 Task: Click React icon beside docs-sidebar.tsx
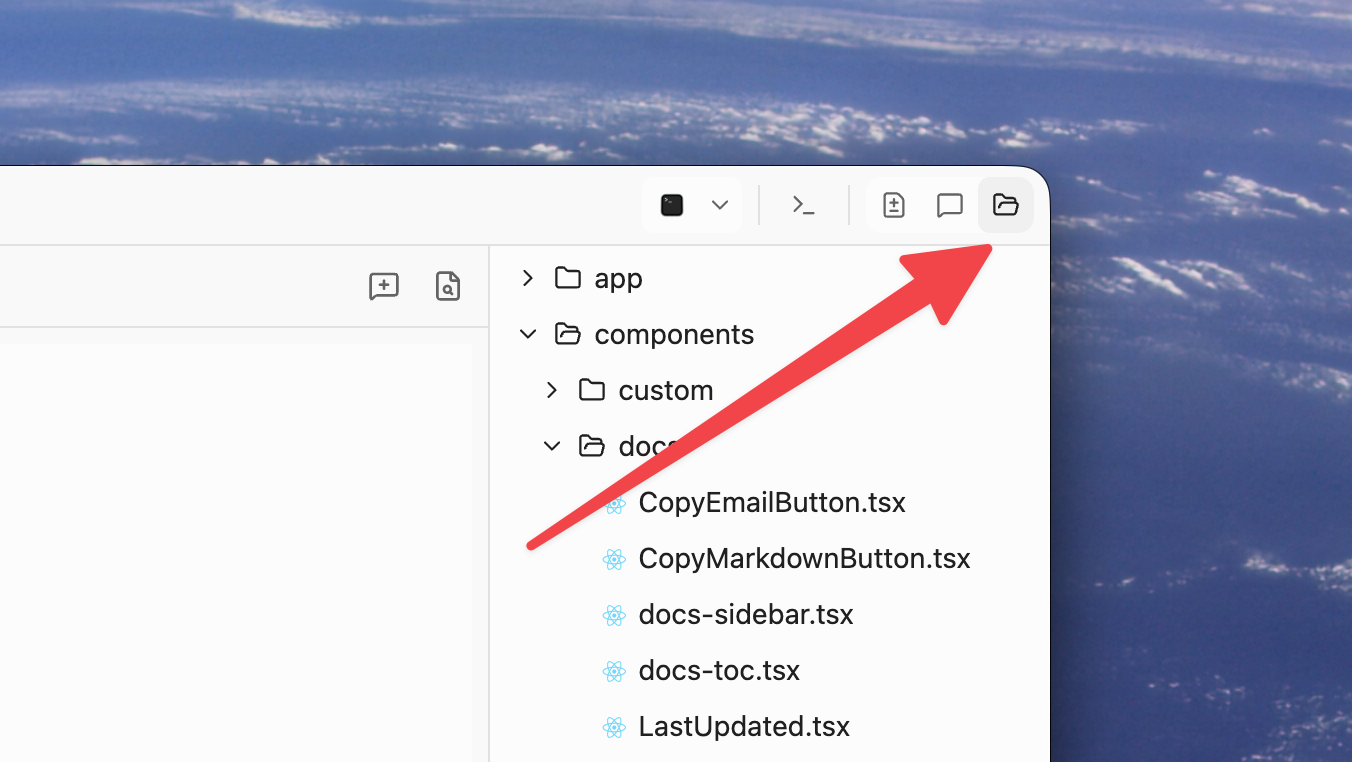615,615
